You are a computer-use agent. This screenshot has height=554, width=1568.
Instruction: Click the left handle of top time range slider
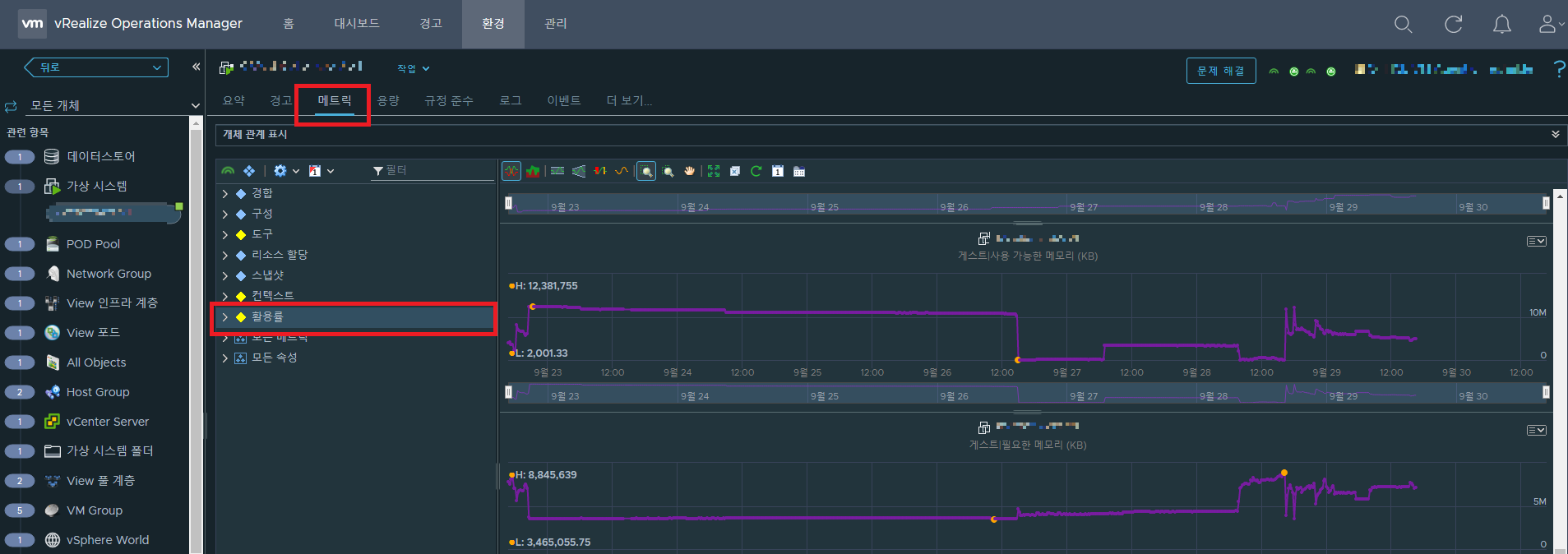click(509, 203)
